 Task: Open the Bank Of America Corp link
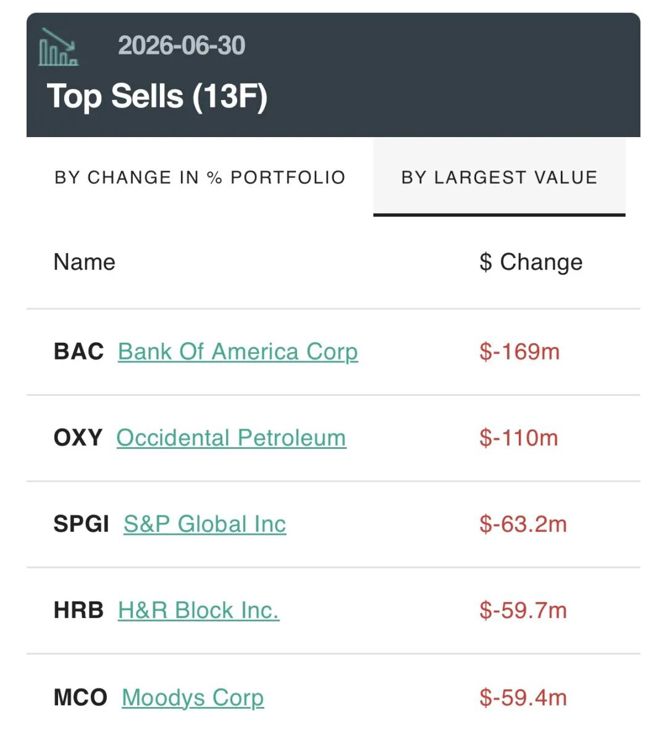click(238, 352)
